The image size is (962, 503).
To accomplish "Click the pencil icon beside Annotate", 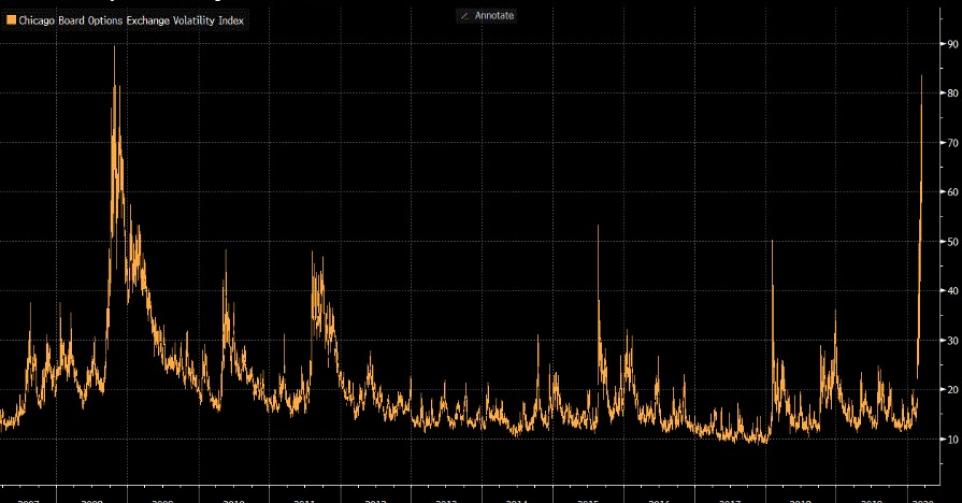I will 464,16.
